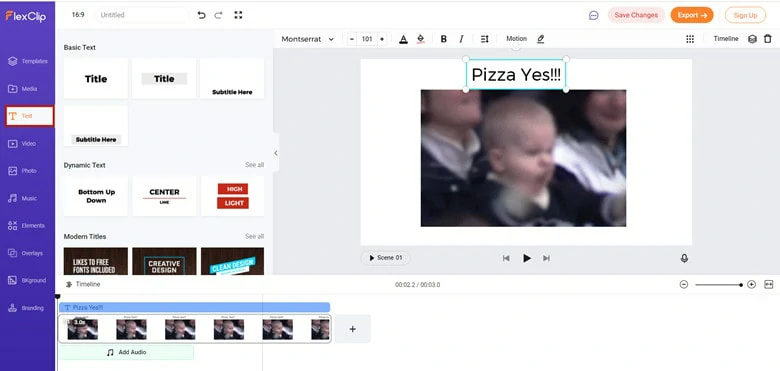The image size is (780, 371).
Task: Open the chat feedback bubble icon
Action: click(x=593, y=15)
